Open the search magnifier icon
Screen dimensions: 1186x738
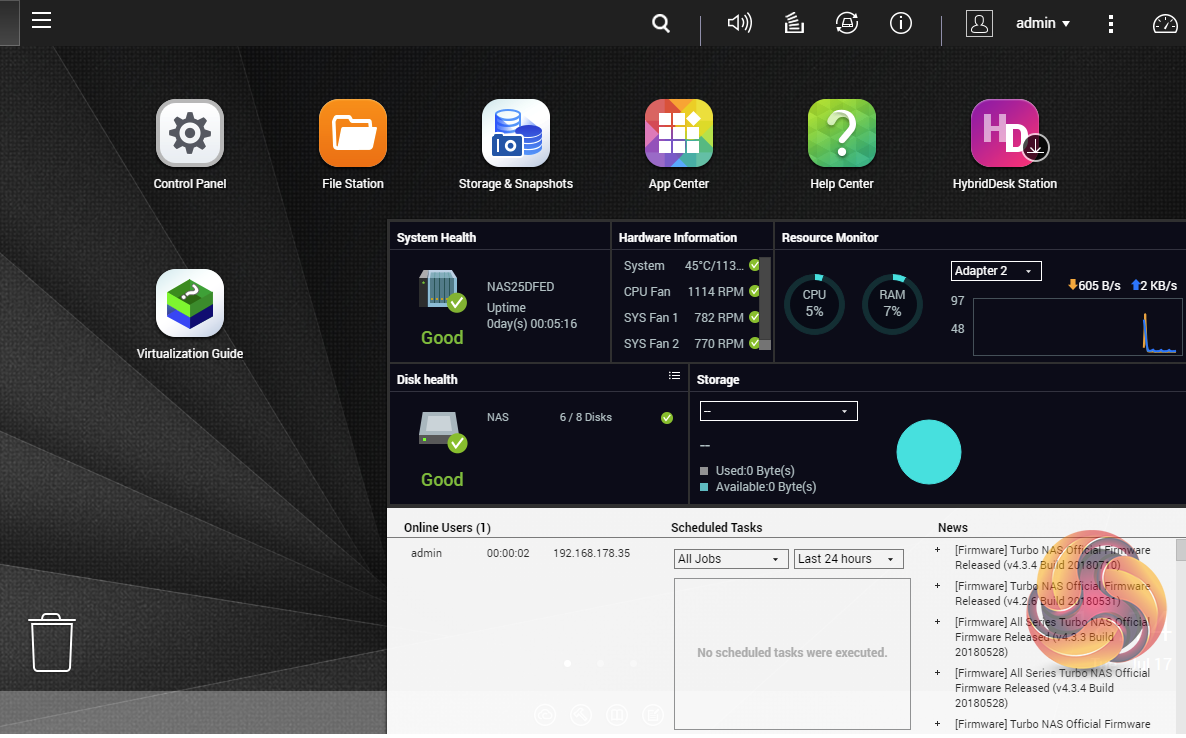point(660,23)
